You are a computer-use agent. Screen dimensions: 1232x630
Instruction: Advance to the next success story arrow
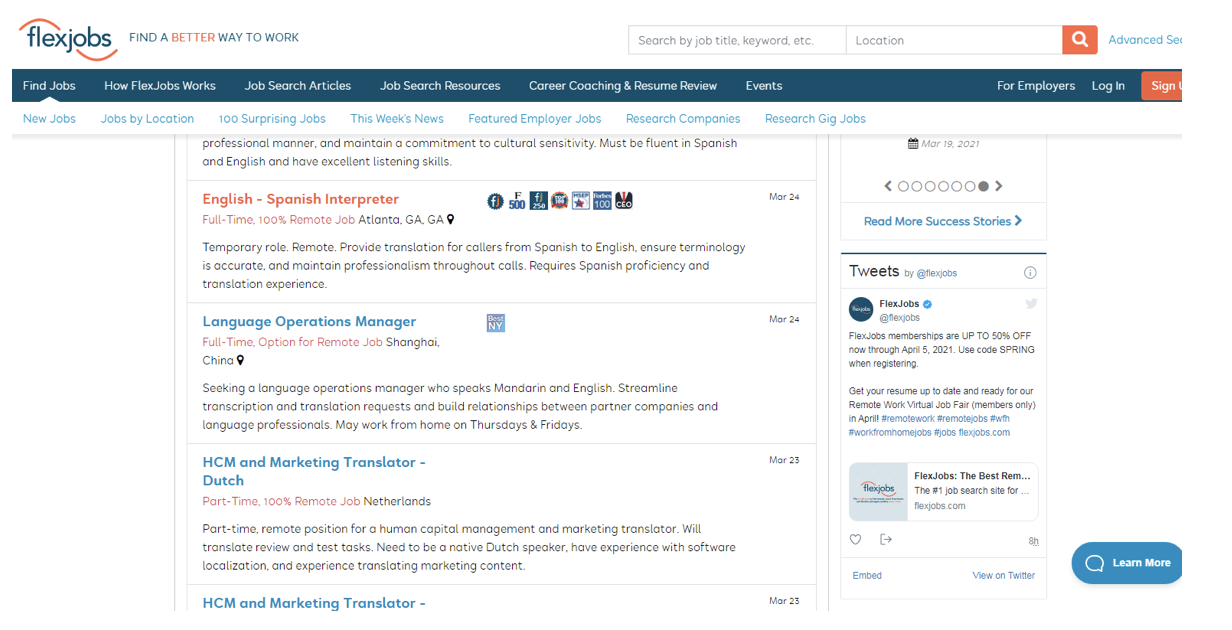pos(998,186)
